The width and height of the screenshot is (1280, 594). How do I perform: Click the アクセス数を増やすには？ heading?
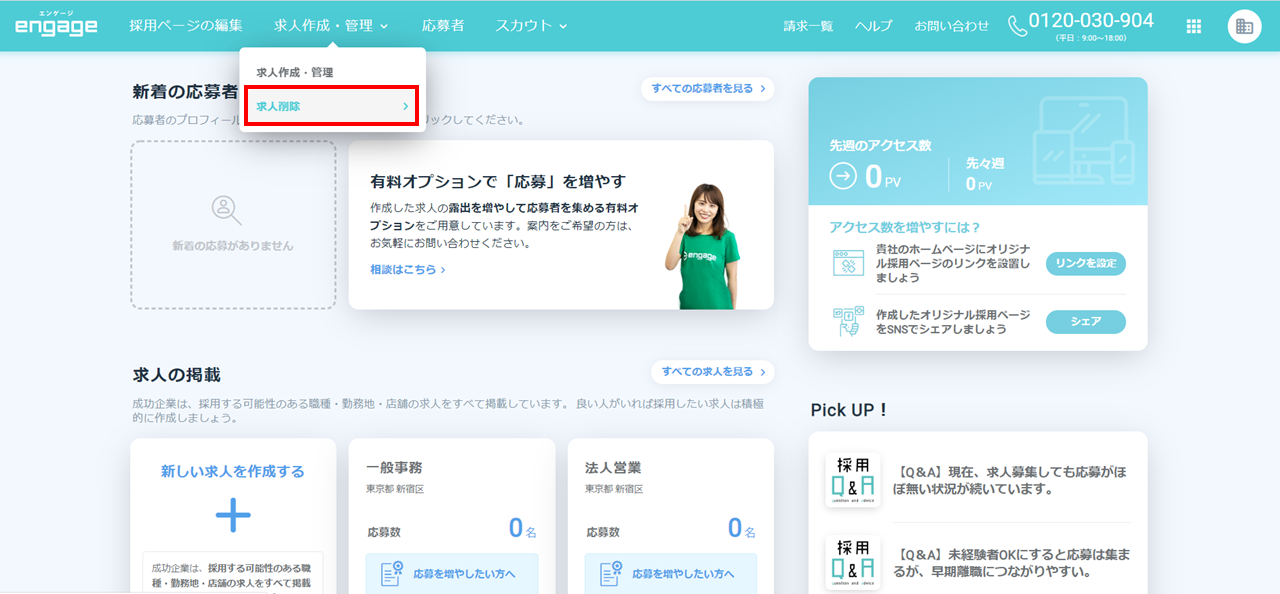coord(905,227)
